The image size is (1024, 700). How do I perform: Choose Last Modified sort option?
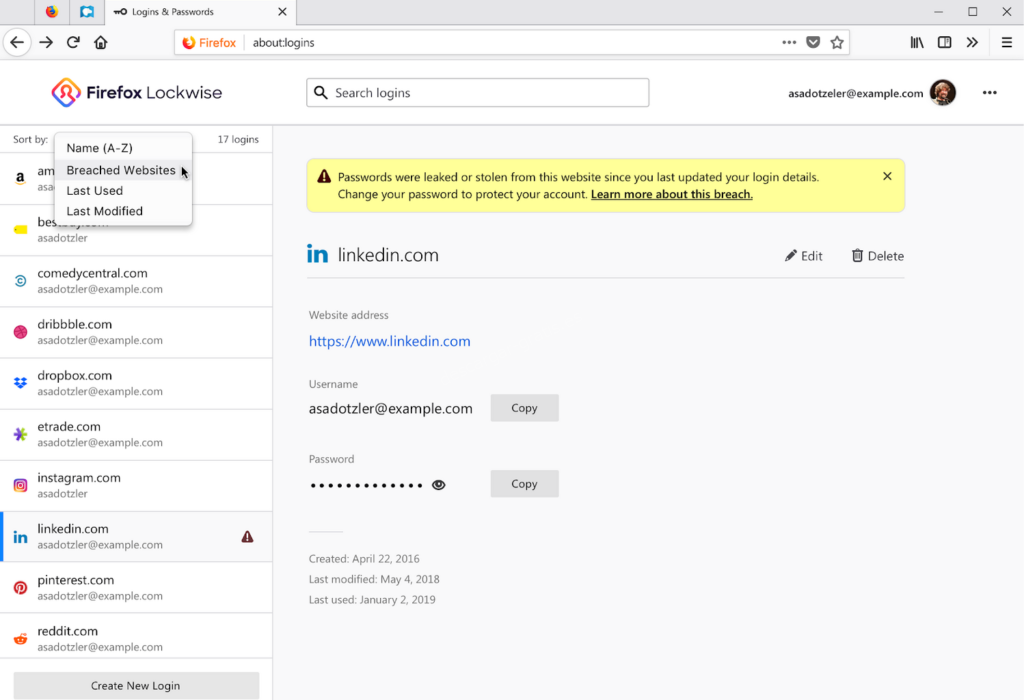coord(105,211)
